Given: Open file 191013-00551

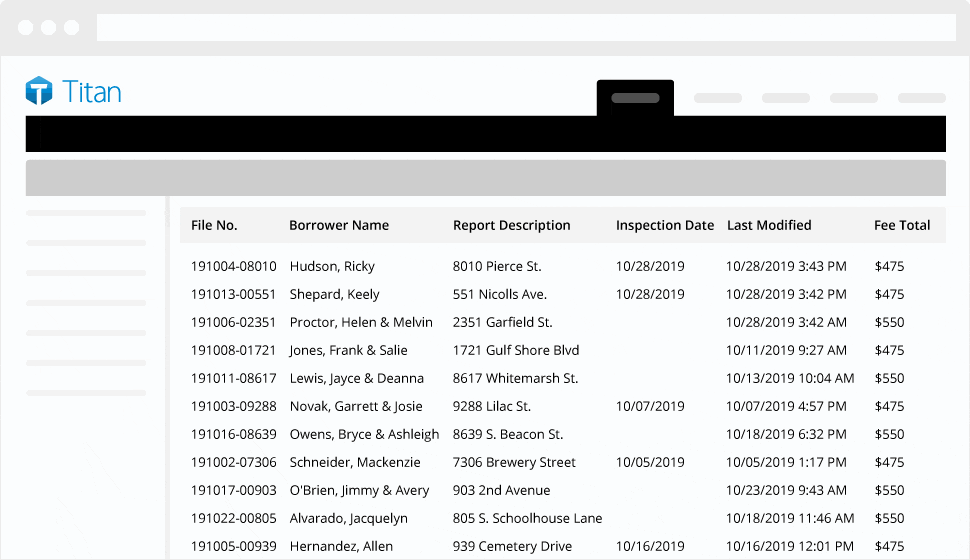Looking at the screenshot, I should (x=234, y=294).
